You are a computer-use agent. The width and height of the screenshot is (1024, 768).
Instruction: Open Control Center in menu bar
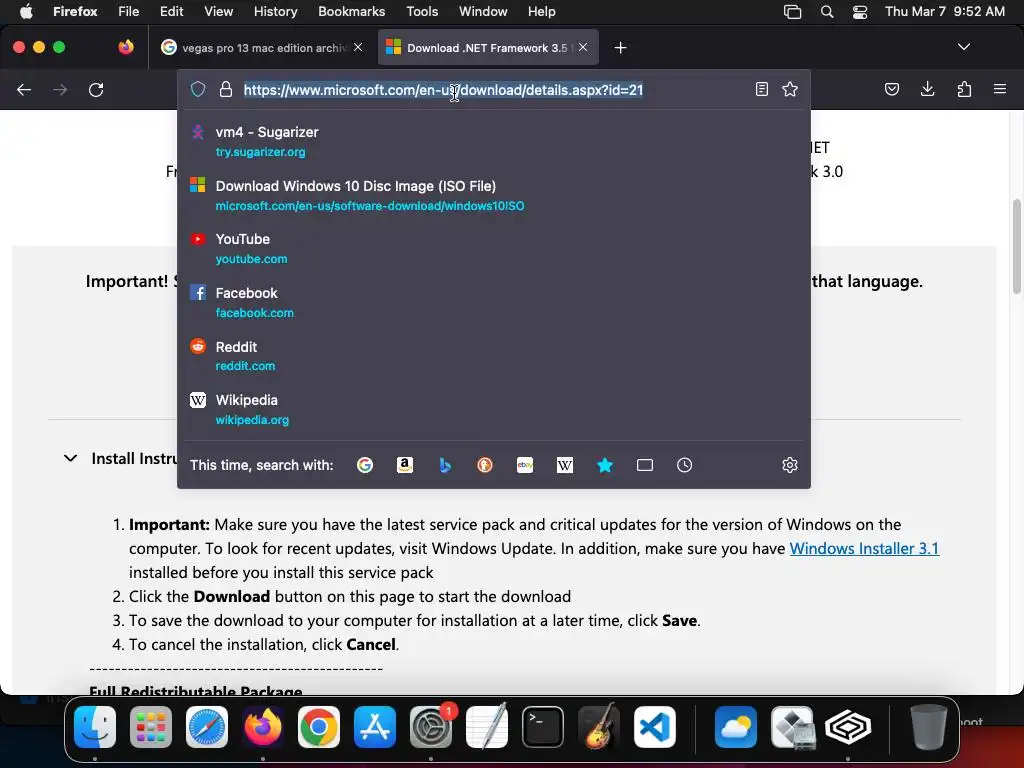coord(860,11)
